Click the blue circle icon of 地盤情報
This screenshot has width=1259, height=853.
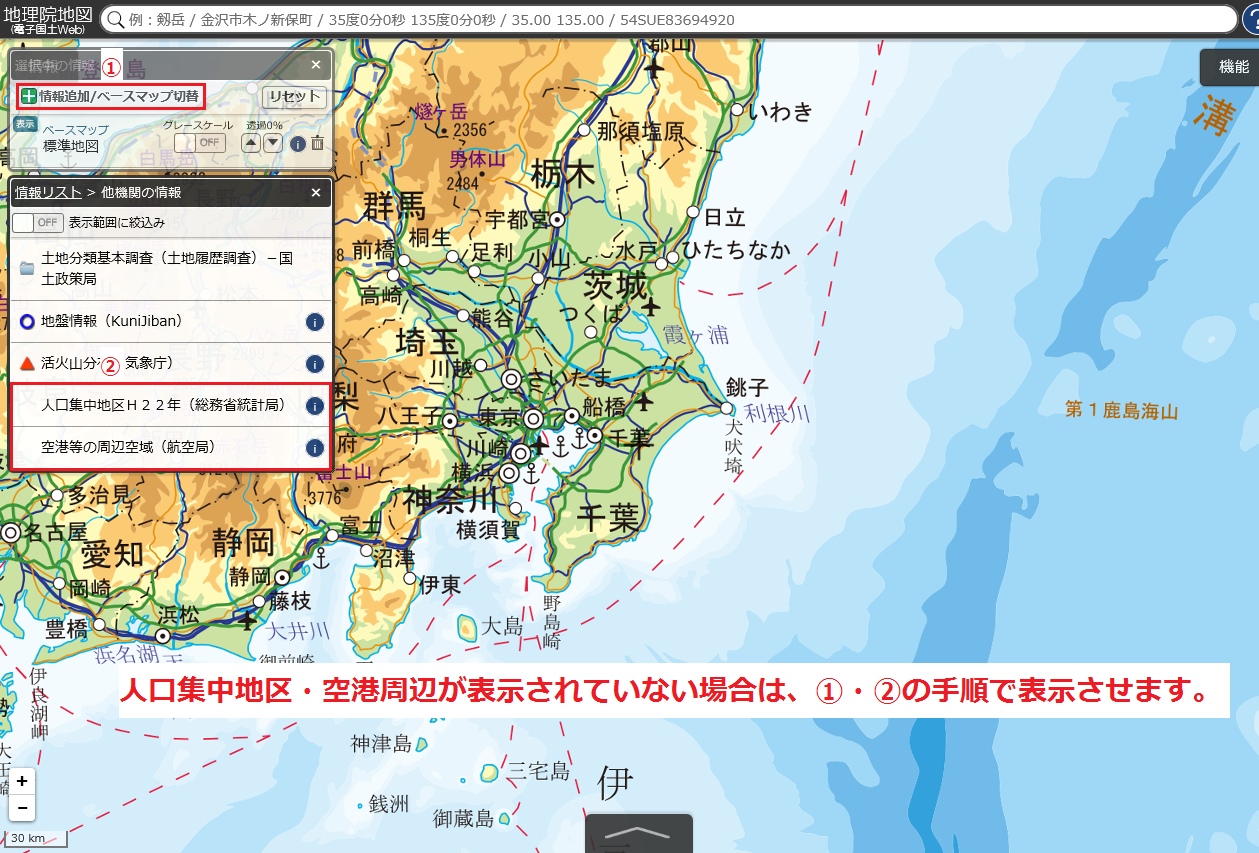(x=27, y=322)
